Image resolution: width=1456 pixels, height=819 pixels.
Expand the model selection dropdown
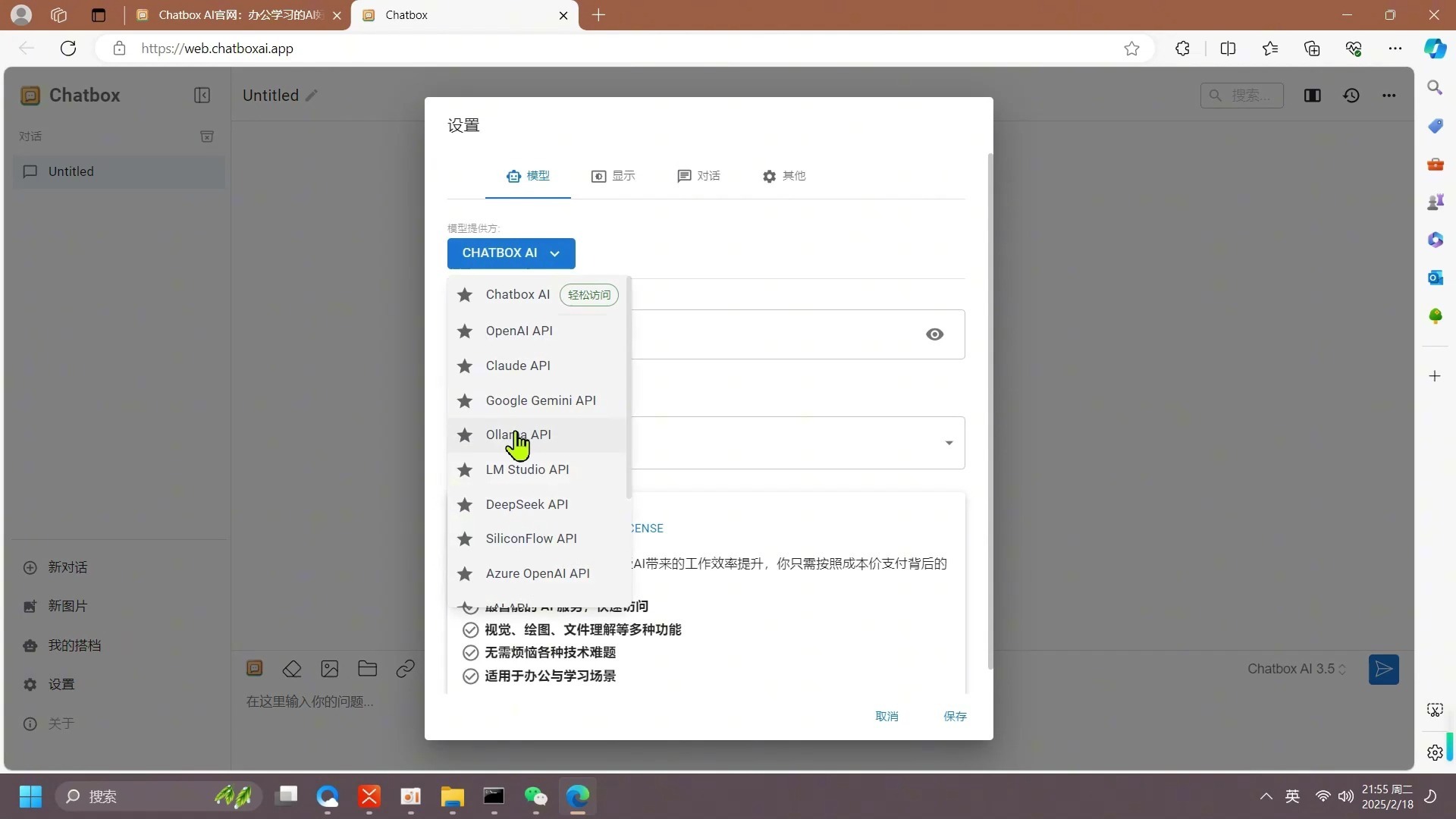click(x=949, y=443)
